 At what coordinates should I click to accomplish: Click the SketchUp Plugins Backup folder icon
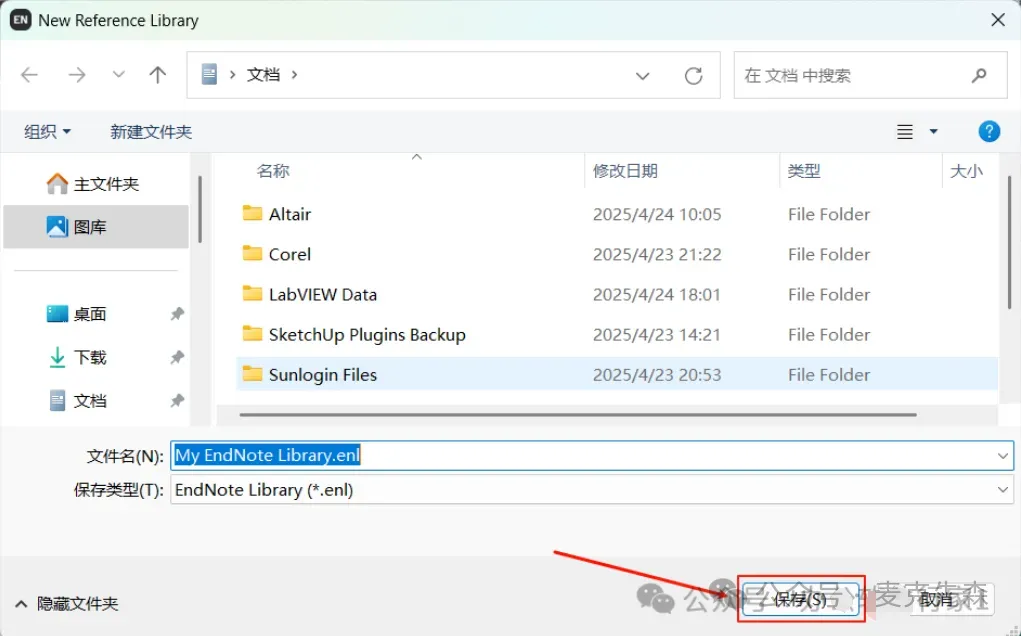pos(252,334)
